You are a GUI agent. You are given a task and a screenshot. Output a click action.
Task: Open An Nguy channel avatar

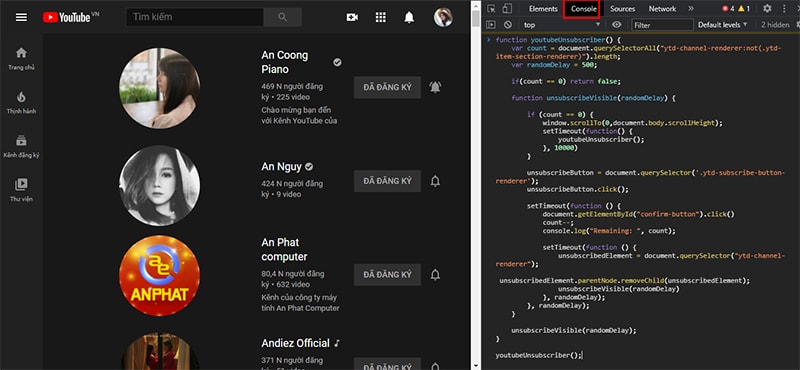click(160, 185)
